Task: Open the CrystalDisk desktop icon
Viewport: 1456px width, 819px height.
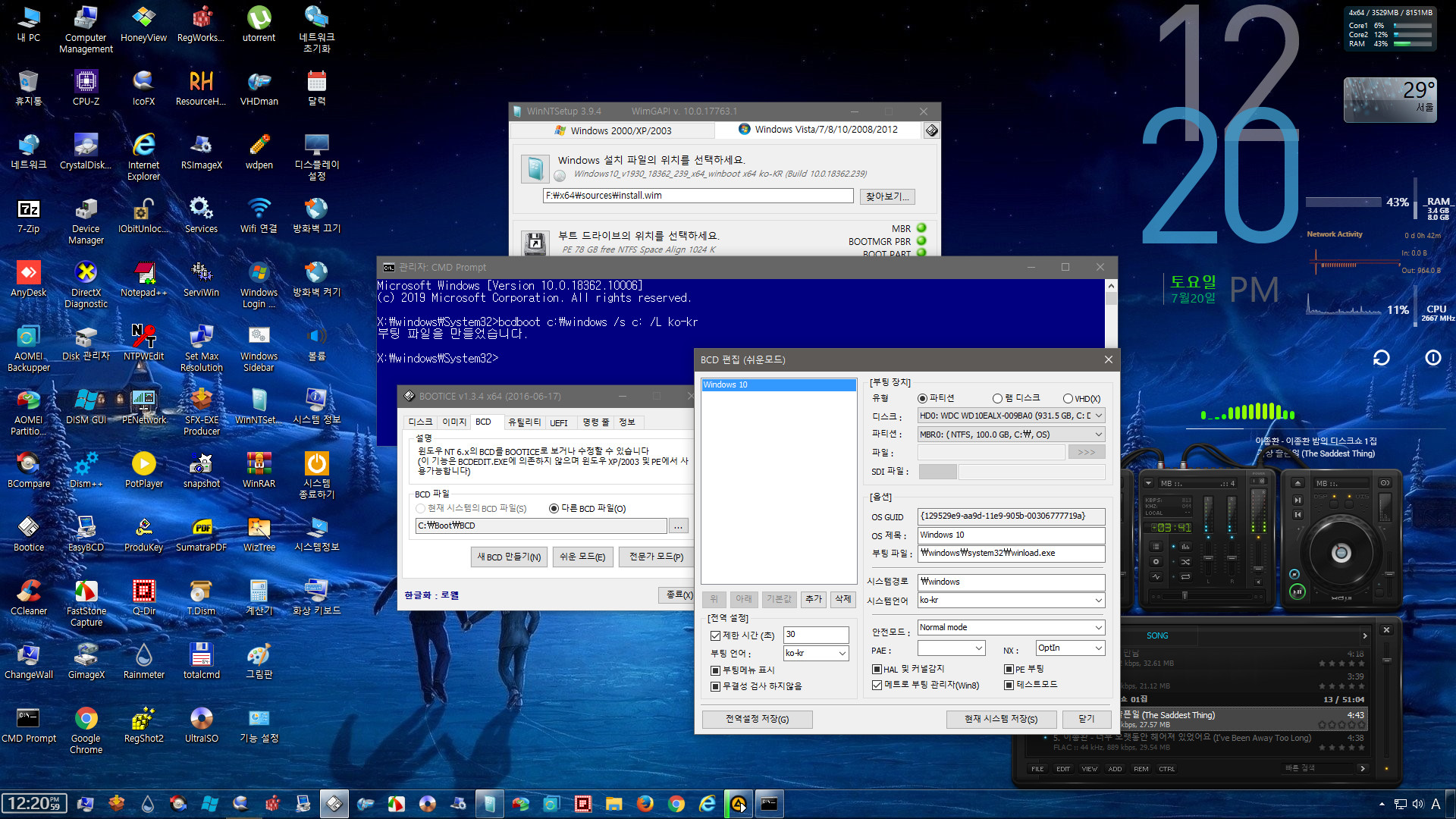Action: tap(86, 152)
